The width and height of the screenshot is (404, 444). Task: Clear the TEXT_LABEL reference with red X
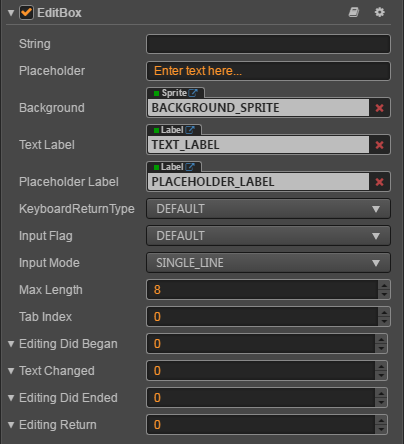379,145
